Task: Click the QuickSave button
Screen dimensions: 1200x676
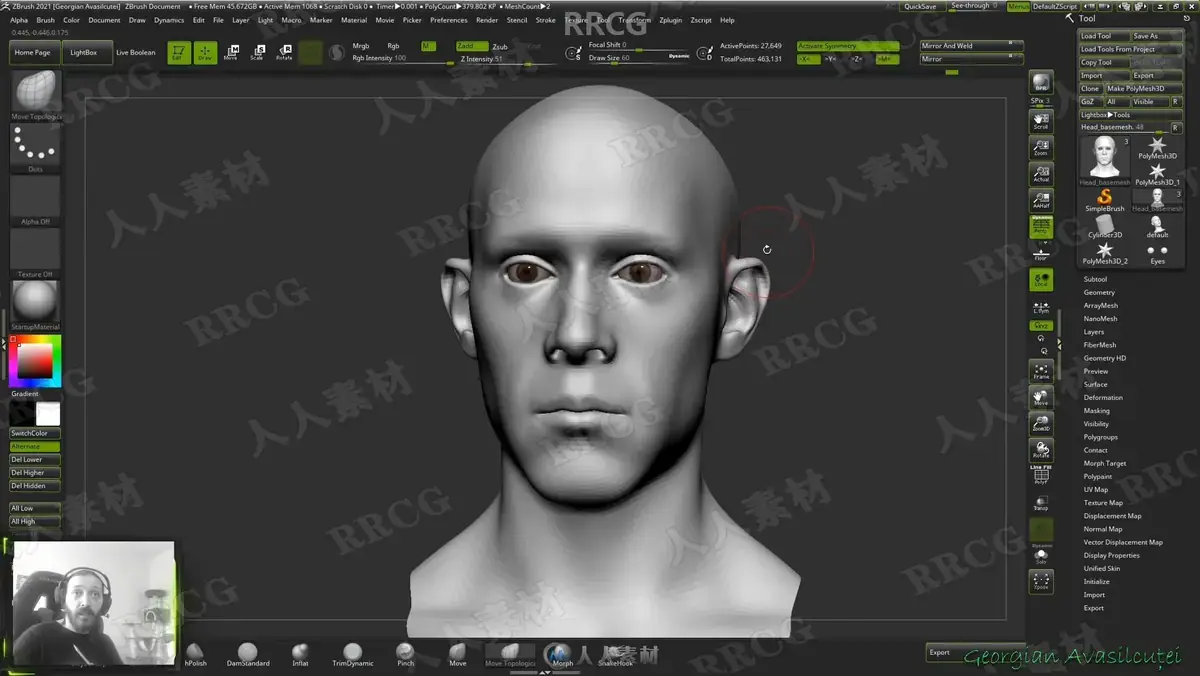Action: click(x=920, y=6)
